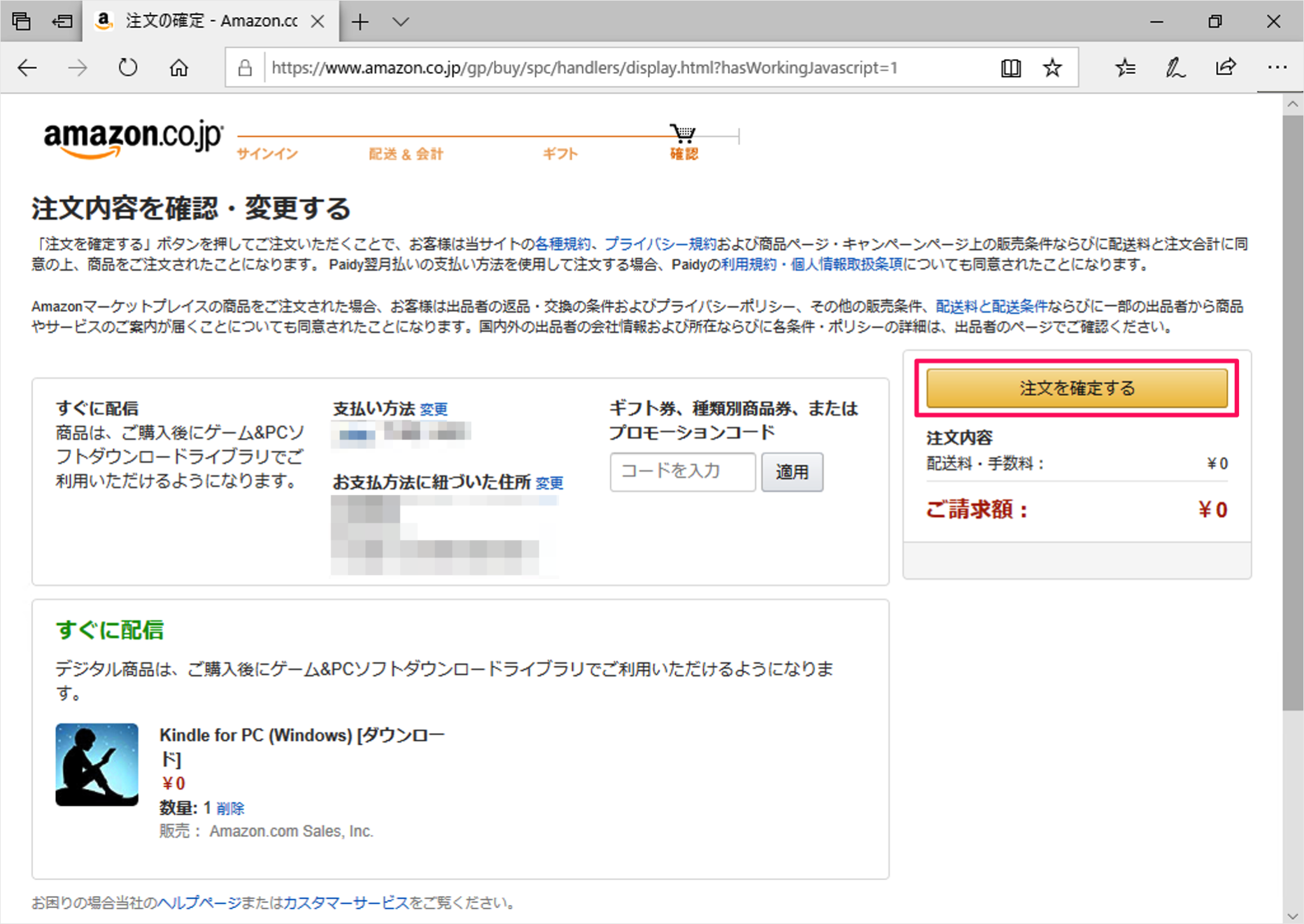Open the プライバシー規約 link
Viewport: 1304px width, 924px height.
[x=660, y=243]
